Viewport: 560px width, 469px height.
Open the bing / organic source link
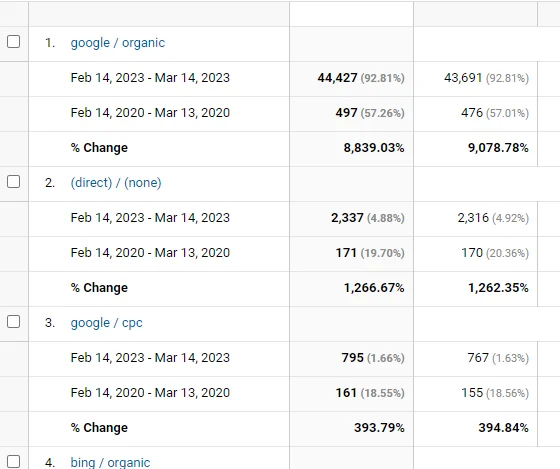(x=110, y=462)
